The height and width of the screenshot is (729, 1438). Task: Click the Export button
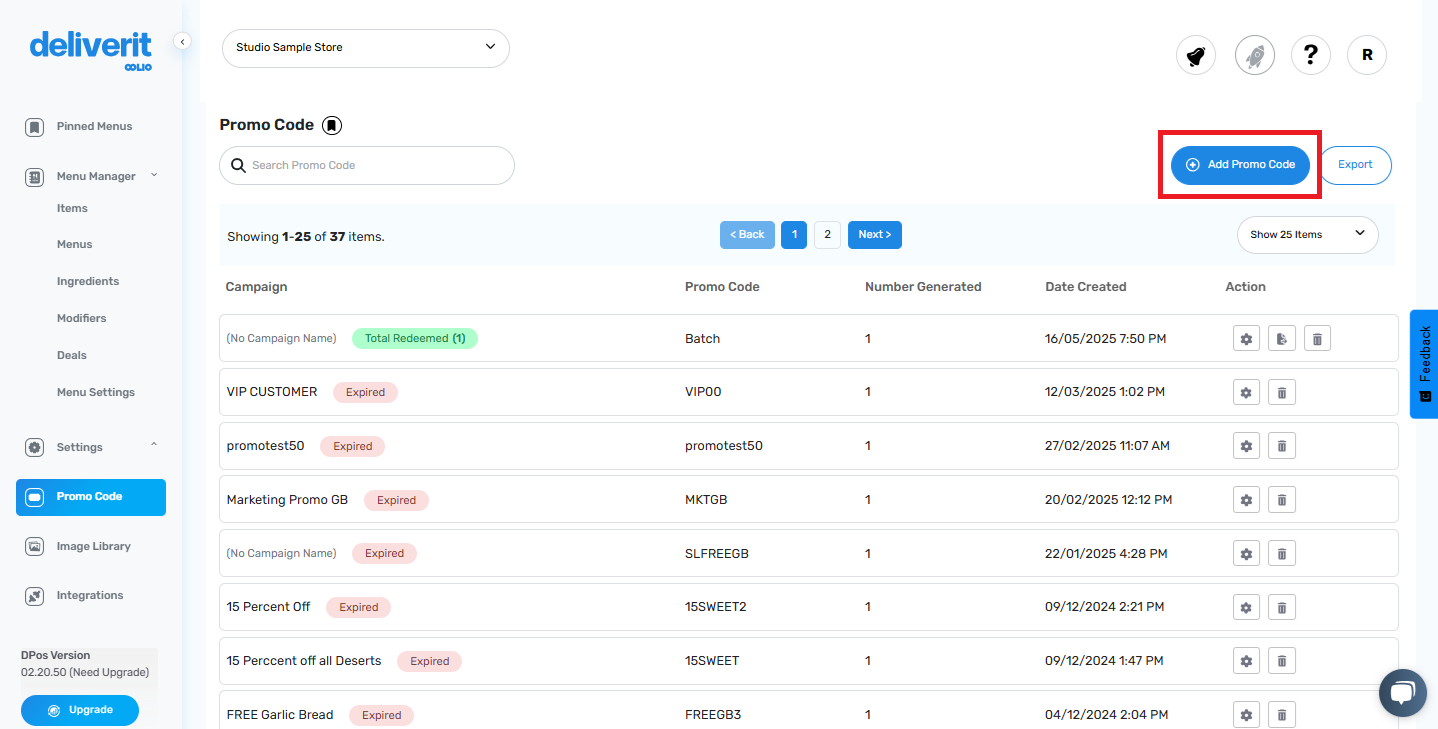click(x=1355, y=165)
